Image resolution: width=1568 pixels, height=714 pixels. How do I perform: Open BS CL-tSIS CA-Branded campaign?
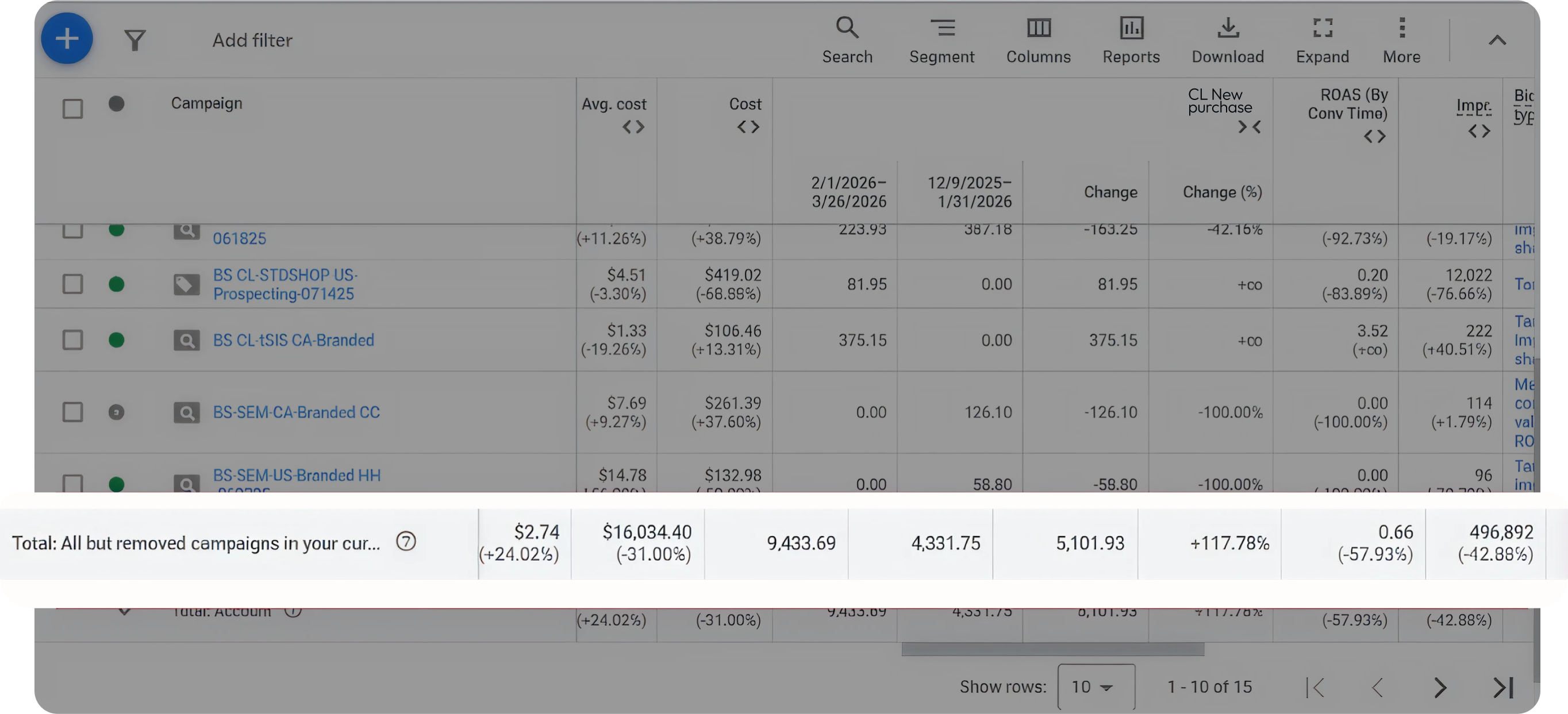click(x=293, y=340)
